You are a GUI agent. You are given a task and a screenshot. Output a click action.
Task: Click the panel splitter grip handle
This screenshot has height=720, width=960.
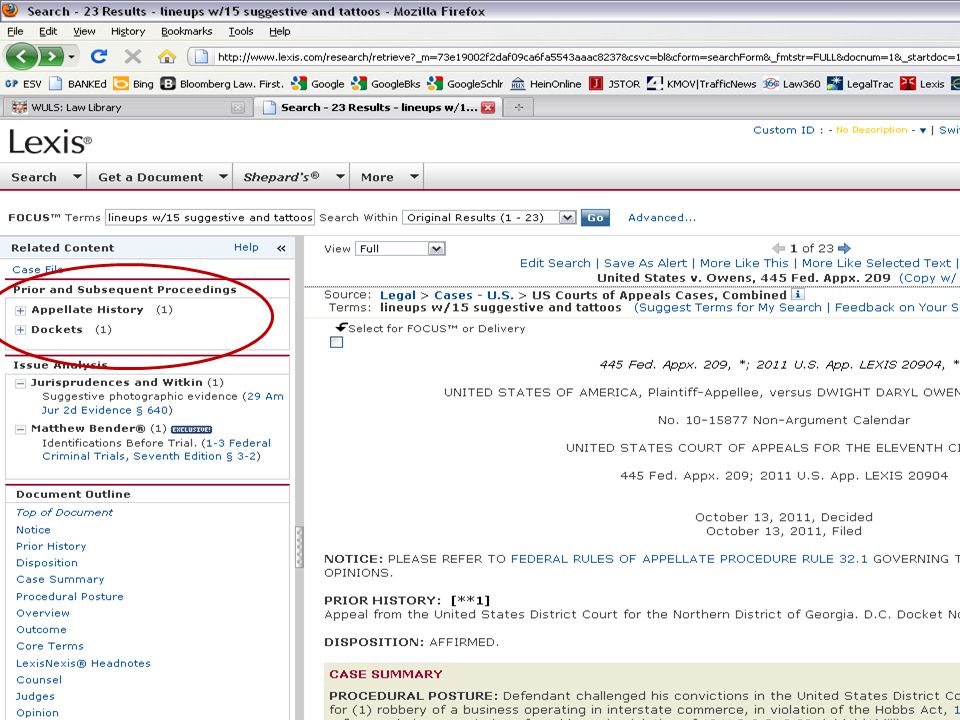[299, 547]
